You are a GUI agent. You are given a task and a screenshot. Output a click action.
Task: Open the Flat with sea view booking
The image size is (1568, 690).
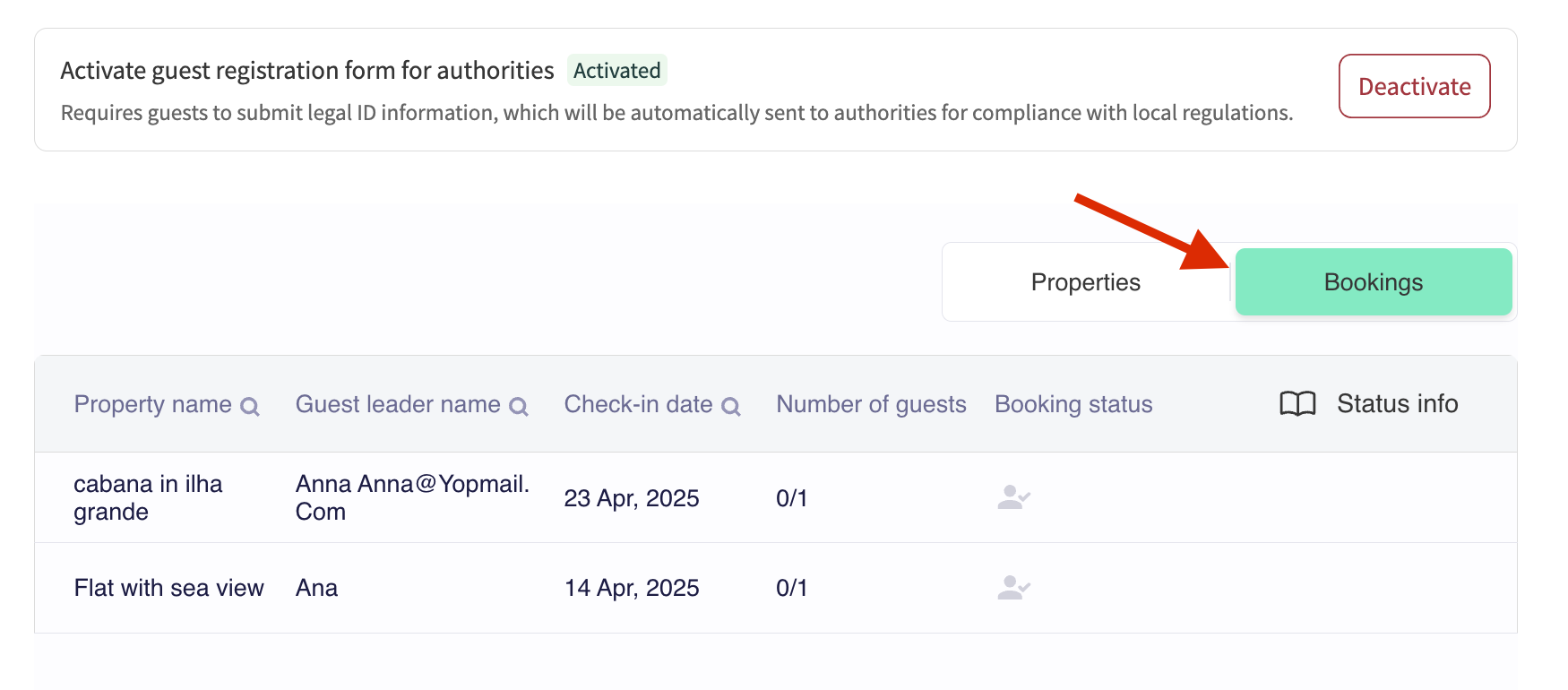pyautogui.click(x=168, y=588)
